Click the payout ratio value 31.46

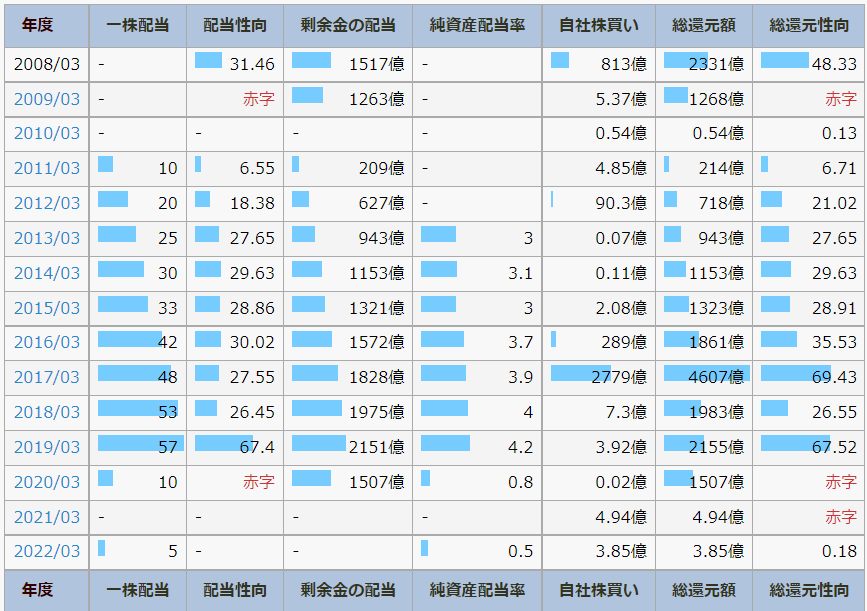[x=252, y=64]
